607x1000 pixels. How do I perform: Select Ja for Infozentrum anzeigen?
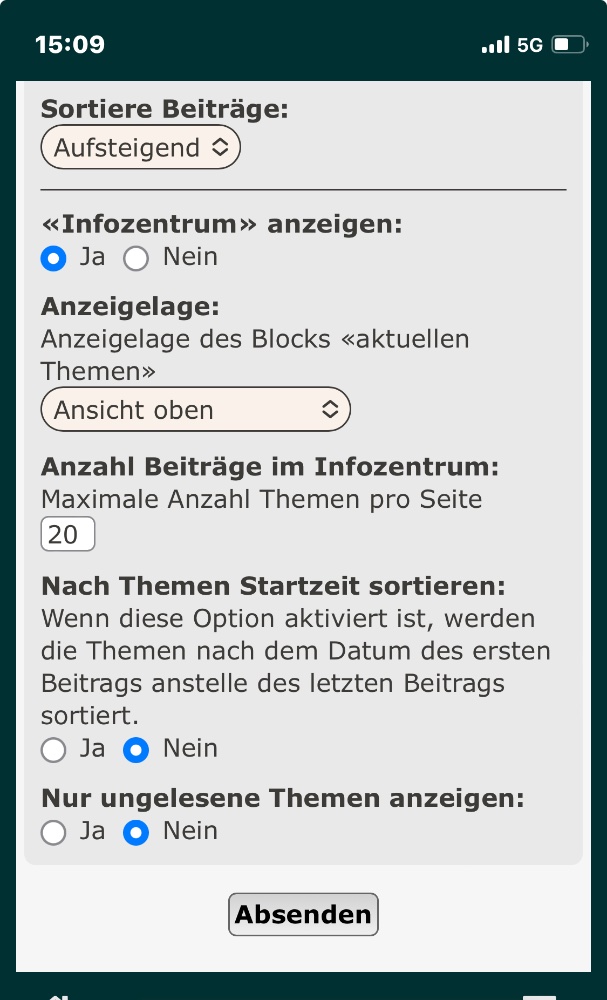(53, 258)
